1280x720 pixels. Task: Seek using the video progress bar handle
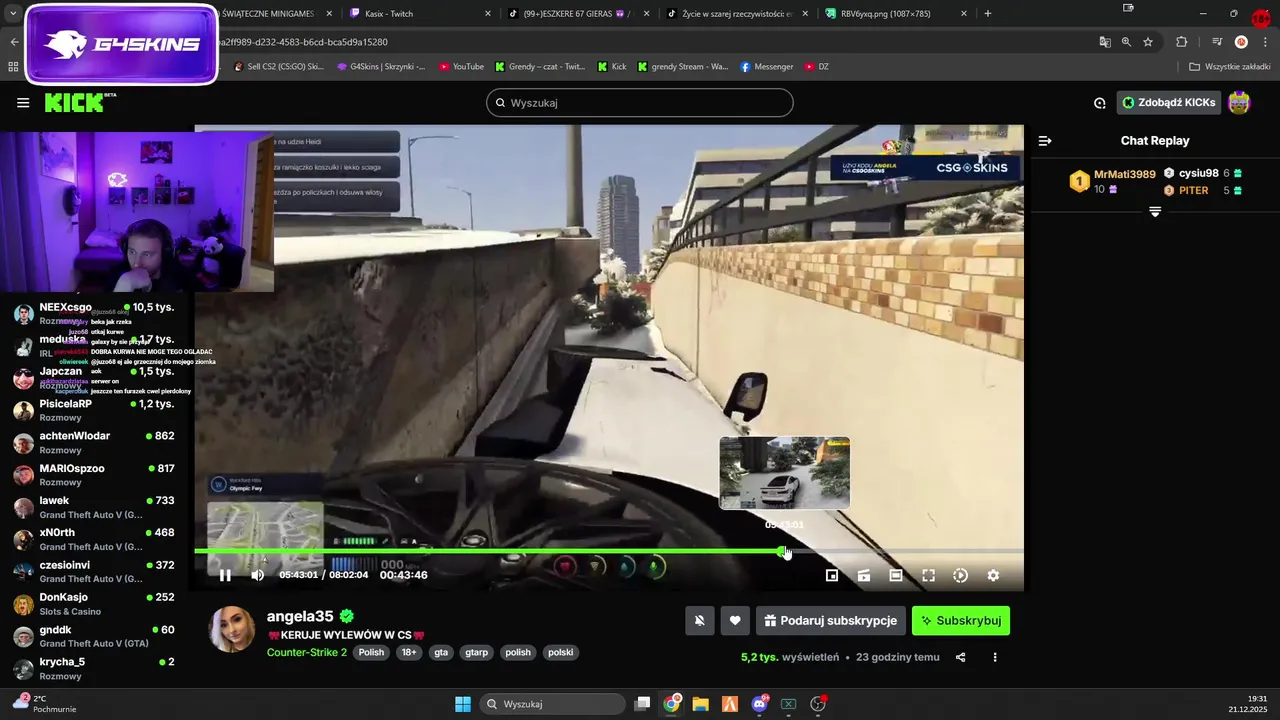pos(782,551)
